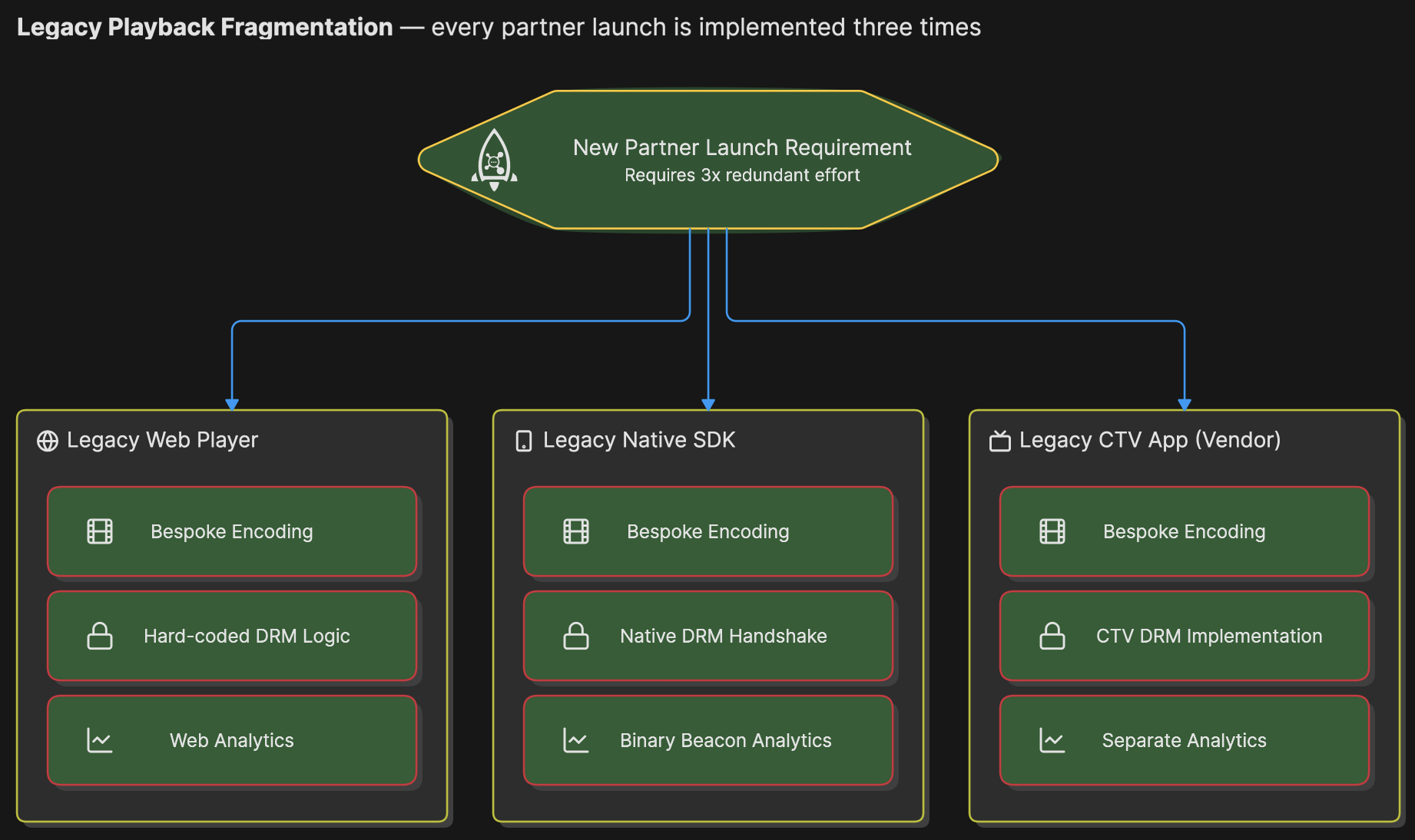Screen dimensions: 1415x840
Task: Select 'Web Analytics' label
Action: click(x=232, y=740)
